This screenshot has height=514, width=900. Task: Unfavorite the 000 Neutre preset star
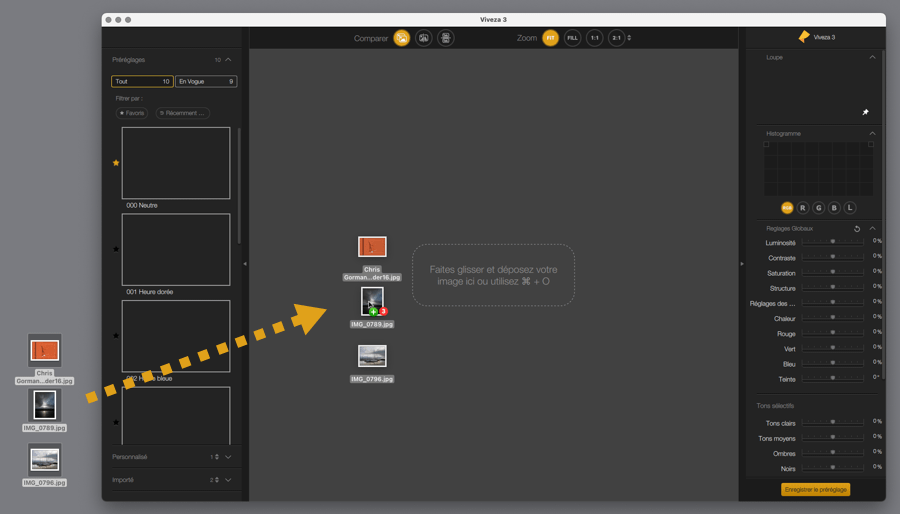point(116,163)
